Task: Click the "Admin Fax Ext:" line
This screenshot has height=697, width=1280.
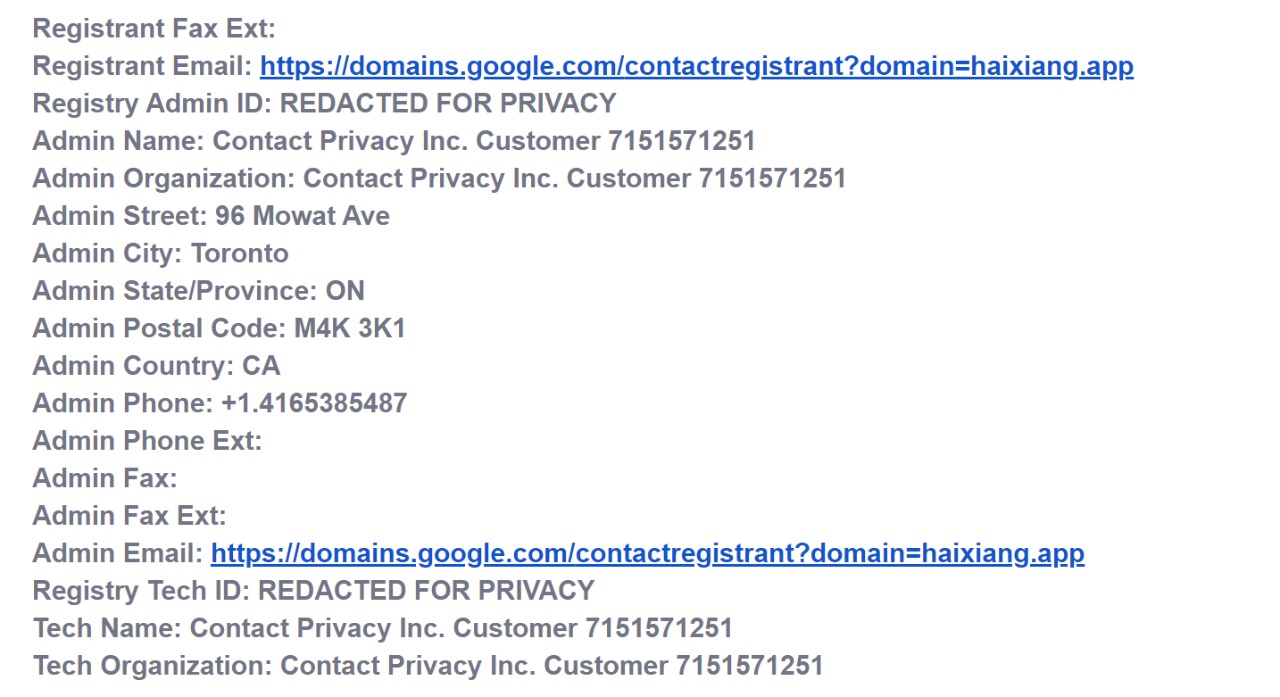Action: tap(130, 516)
